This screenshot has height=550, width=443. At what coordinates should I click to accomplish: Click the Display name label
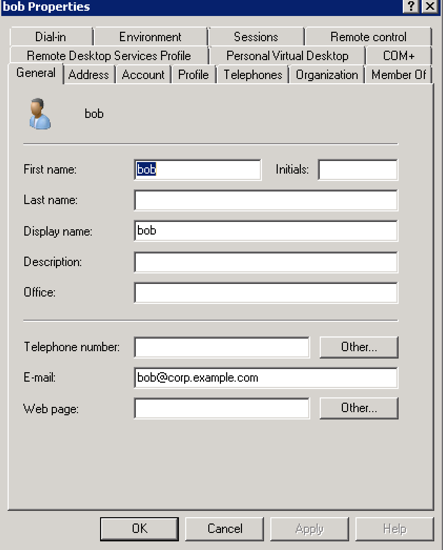click(58, 231)
